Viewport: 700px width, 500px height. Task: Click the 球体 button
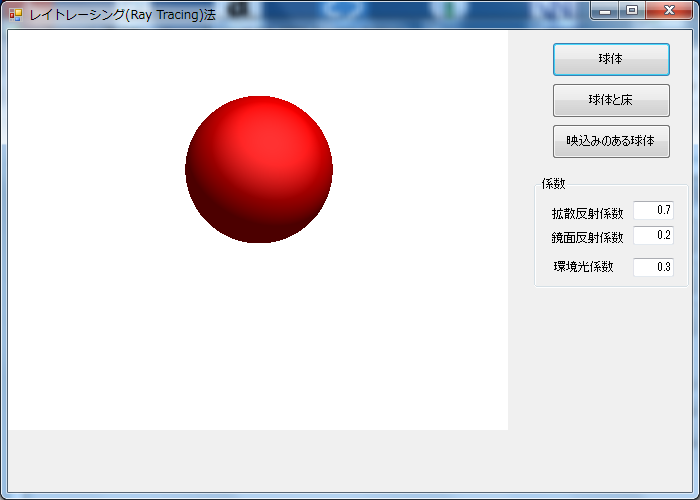pos(611,59)
